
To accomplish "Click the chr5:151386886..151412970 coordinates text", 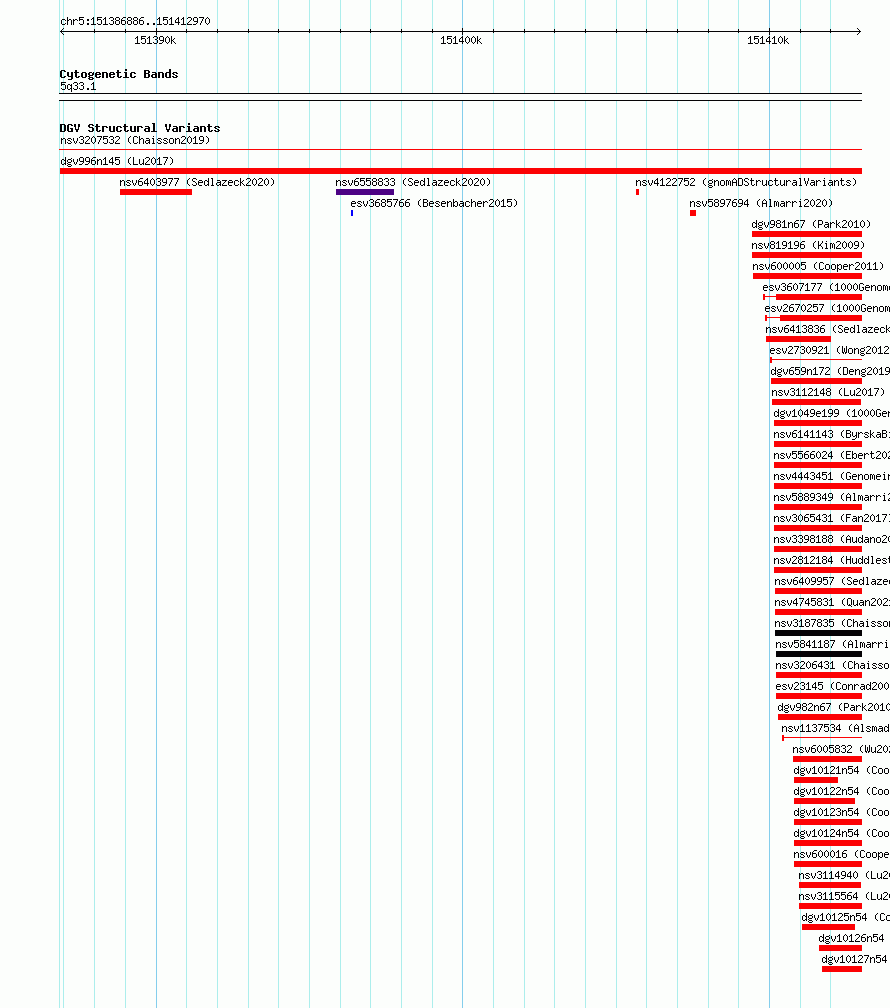I will pos(135,21).
